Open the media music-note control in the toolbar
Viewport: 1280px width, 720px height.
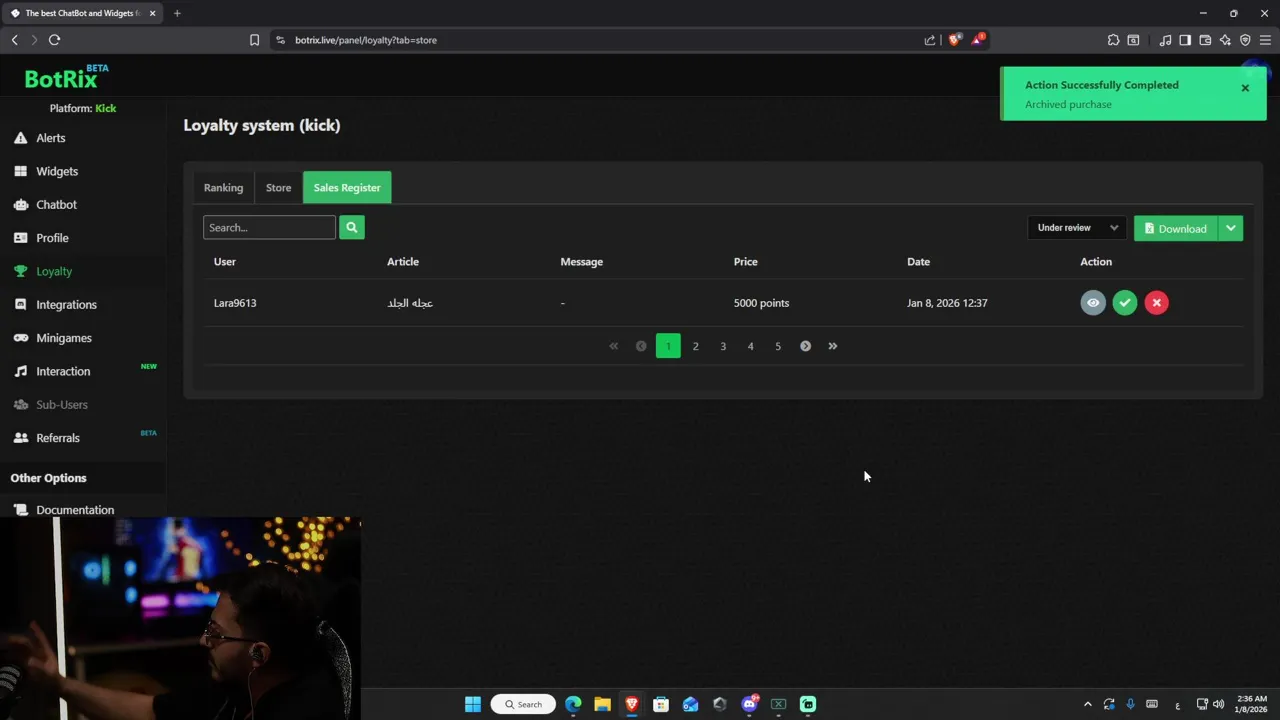click(1165, 40)
